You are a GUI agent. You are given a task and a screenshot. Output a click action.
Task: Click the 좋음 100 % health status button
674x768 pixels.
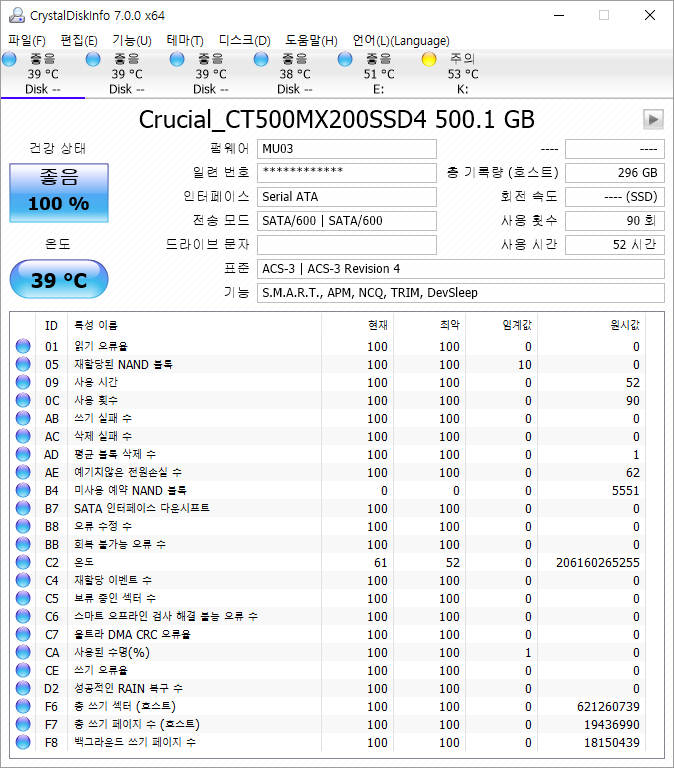(59, 192)
